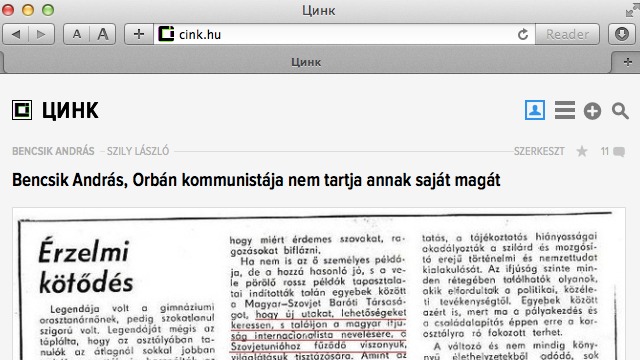Open site search magnifier icon
This screenshot has height=360, width=640.
[x=620, y=111]
